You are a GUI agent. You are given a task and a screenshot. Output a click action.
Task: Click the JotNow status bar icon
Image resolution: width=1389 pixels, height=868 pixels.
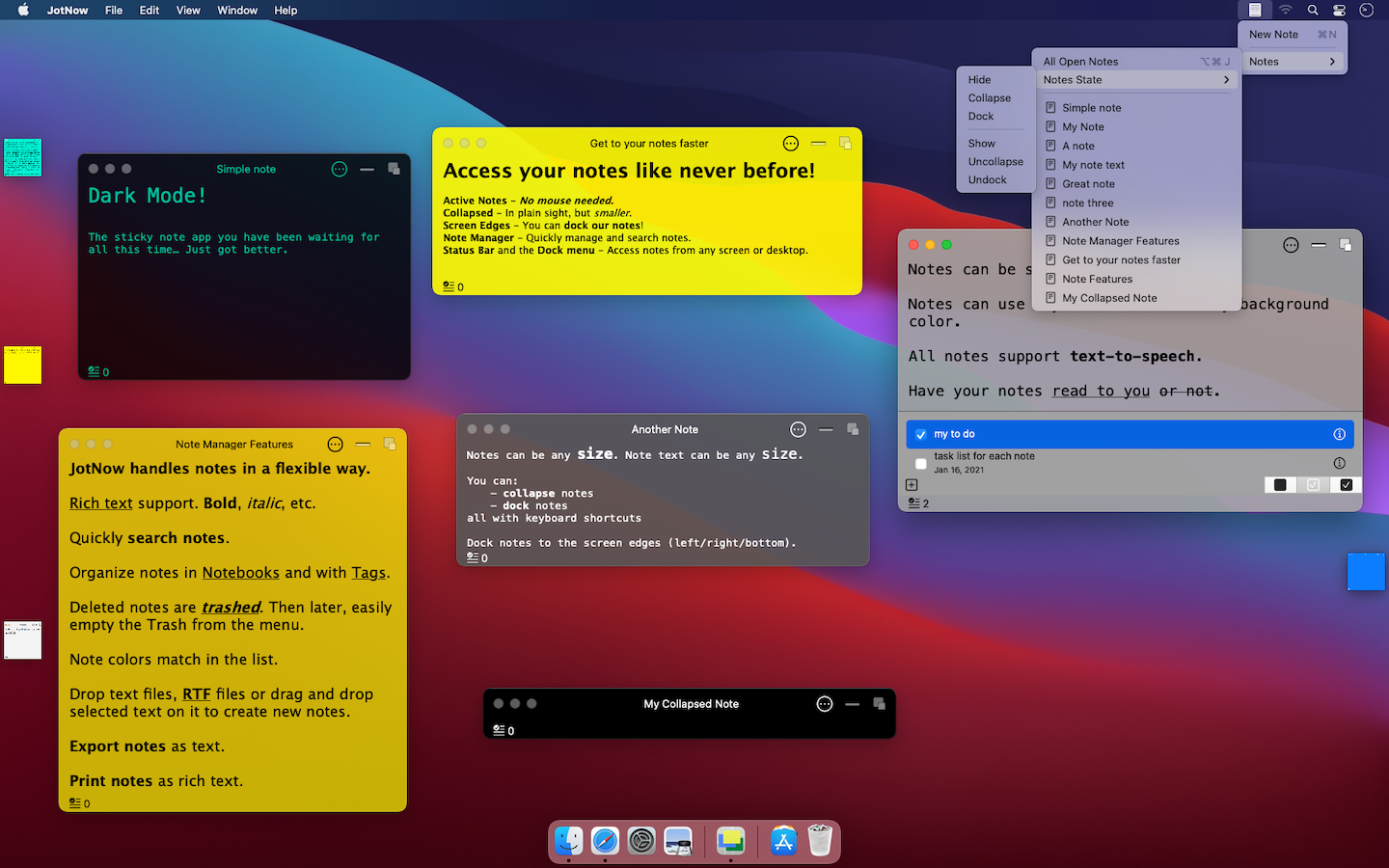pos(1255,10)
